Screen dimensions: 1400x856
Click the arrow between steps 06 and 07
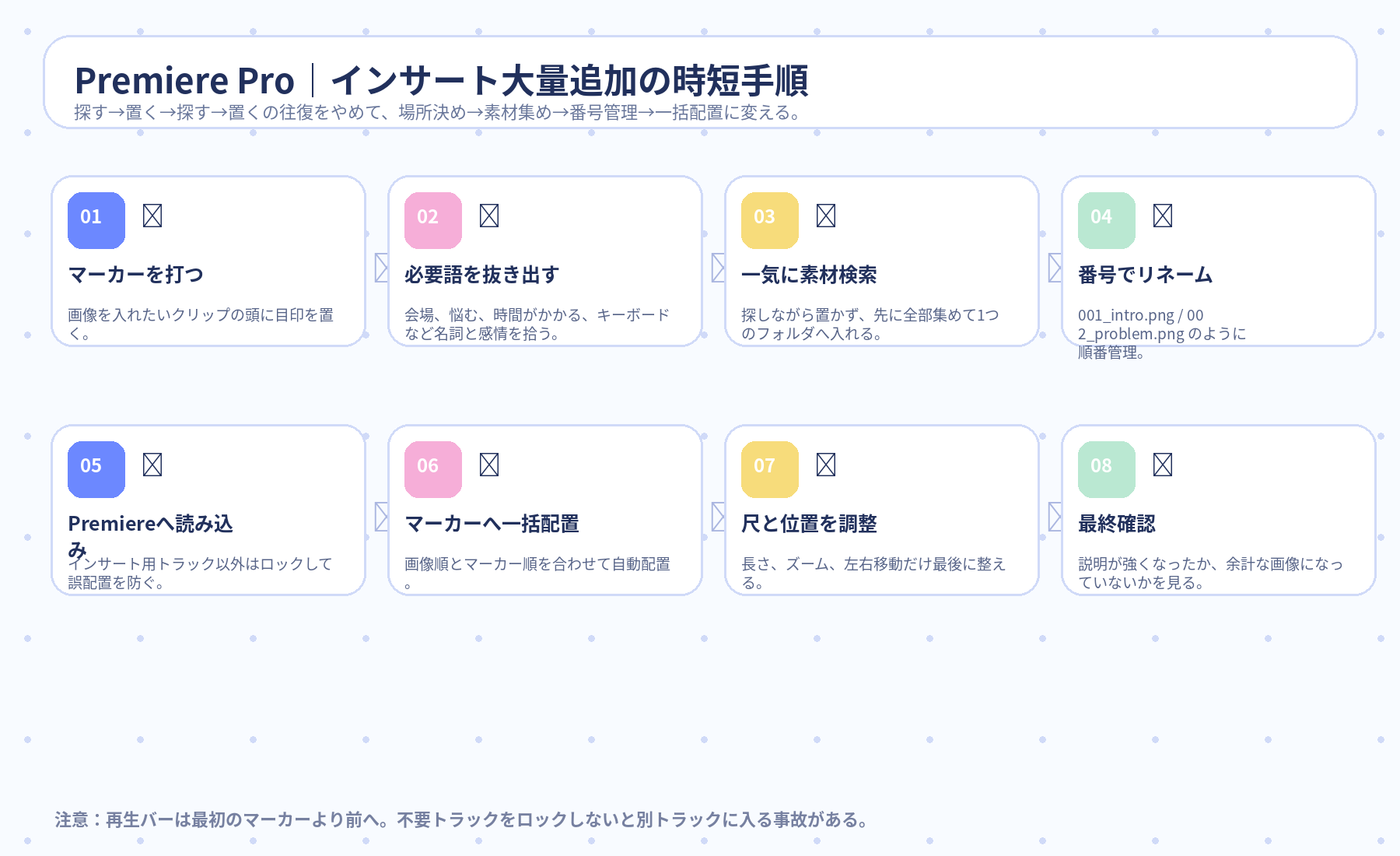718,517
